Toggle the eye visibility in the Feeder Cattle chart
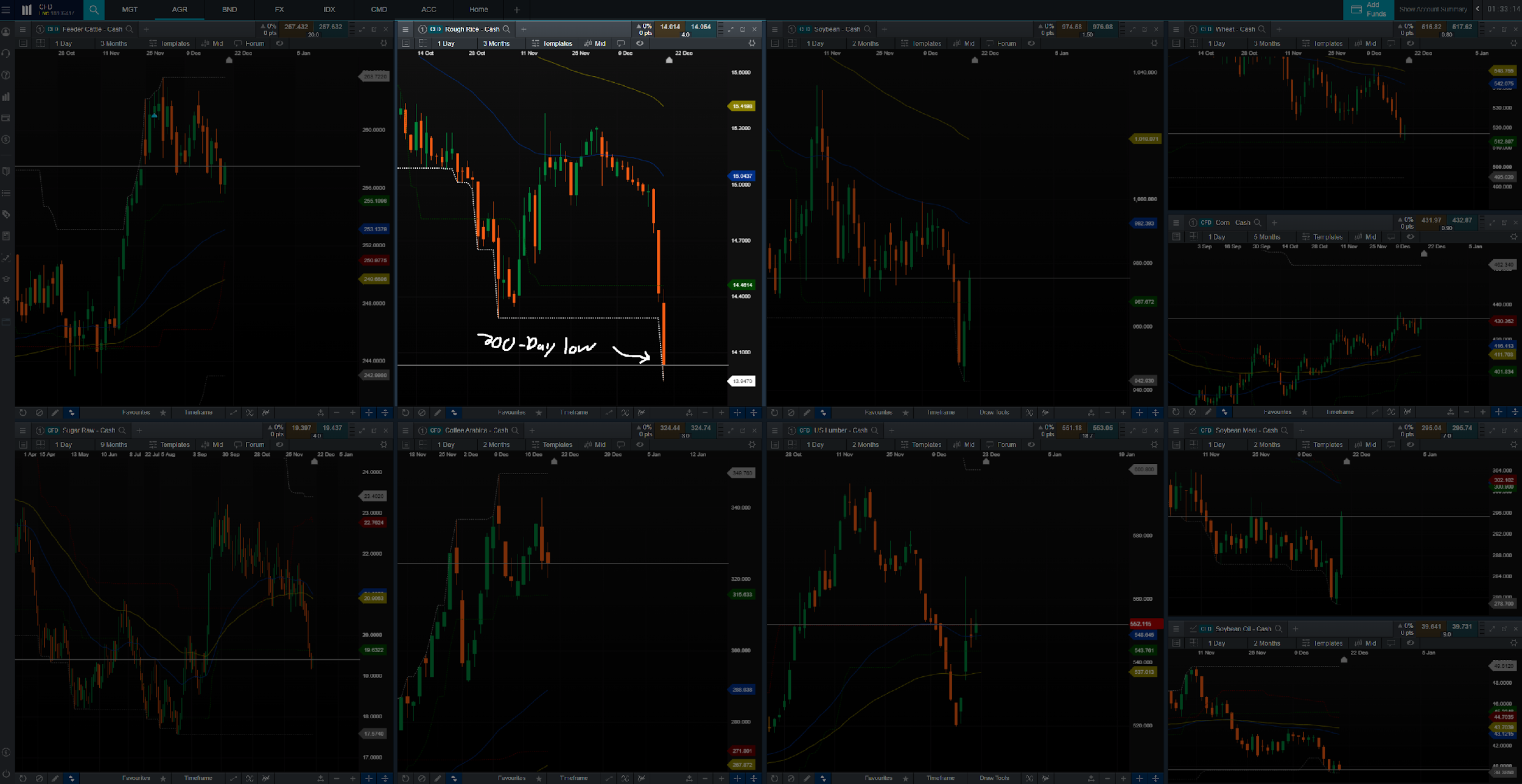The width and height of the screenshot is (1522, 784). [280, 43]
